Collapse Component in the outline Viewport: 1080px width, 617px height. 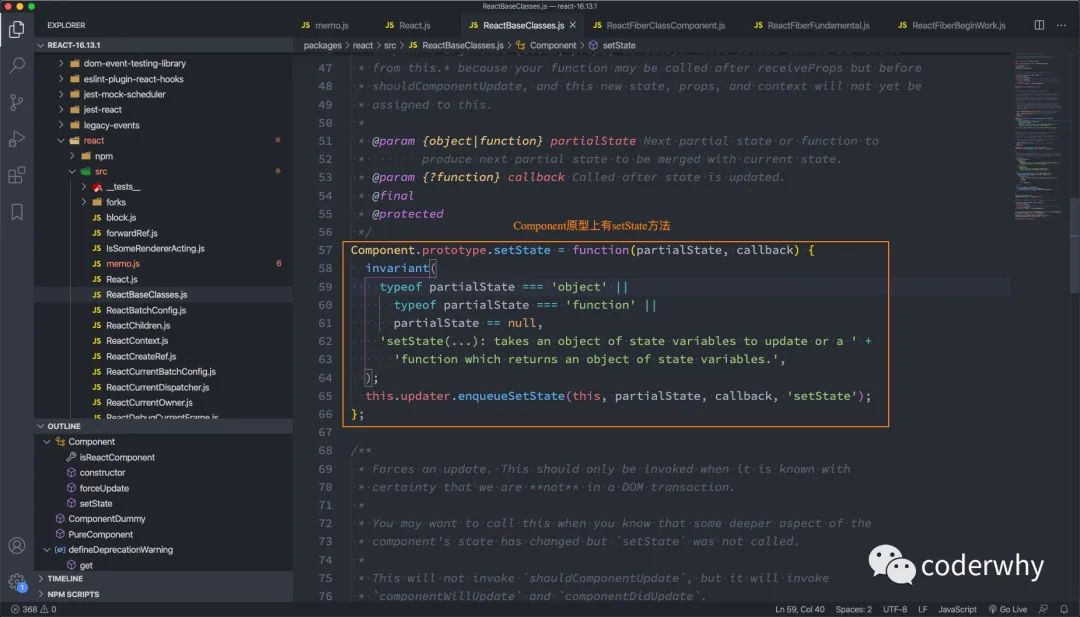tap(47, 442)
